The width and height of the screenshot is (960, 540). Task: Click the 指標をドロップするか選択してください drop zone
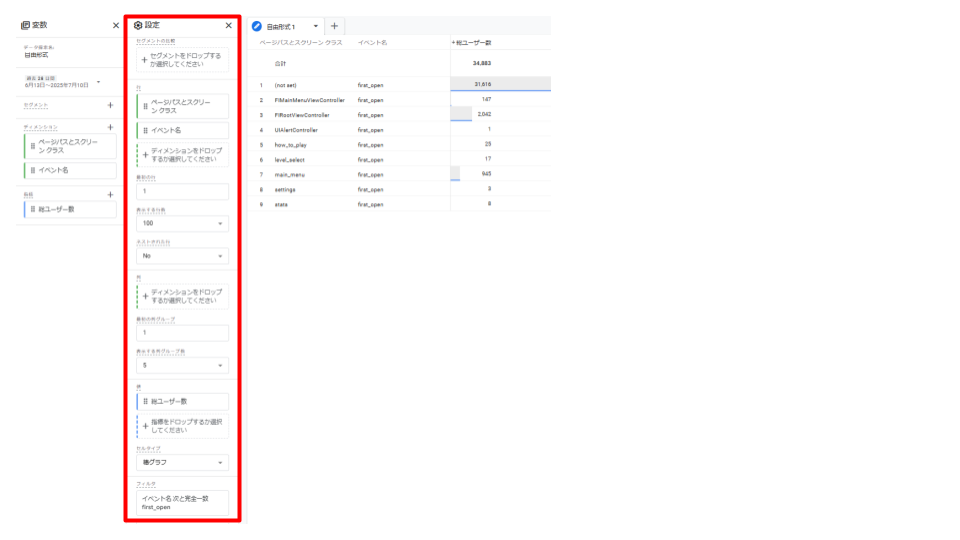pyautogui.click(x=182, y=426)
